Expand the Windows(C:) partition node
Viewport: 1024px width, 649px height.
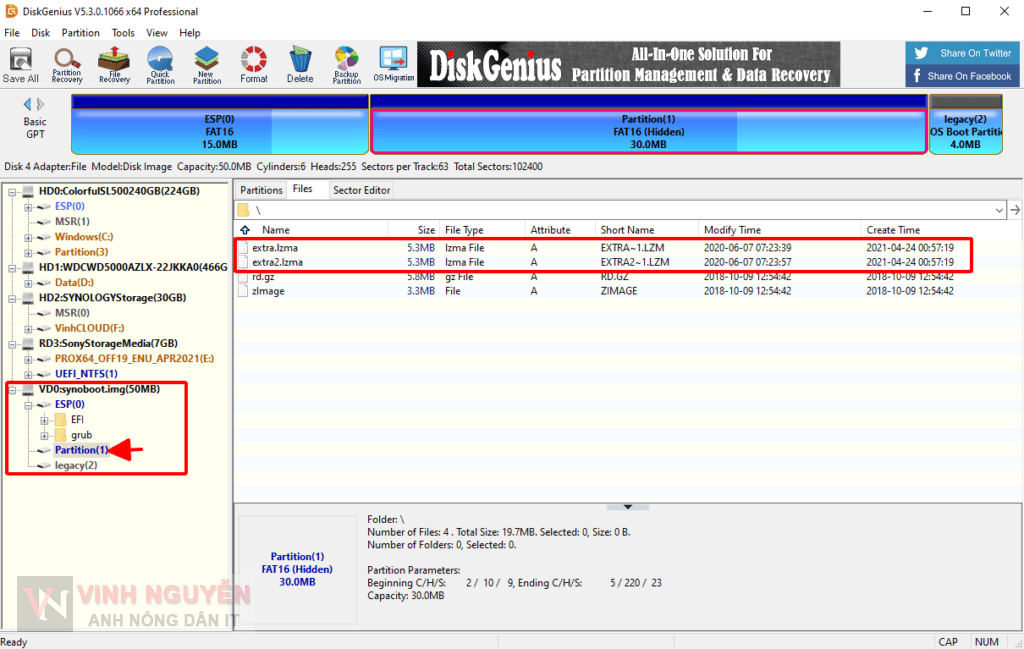[29, 237]
